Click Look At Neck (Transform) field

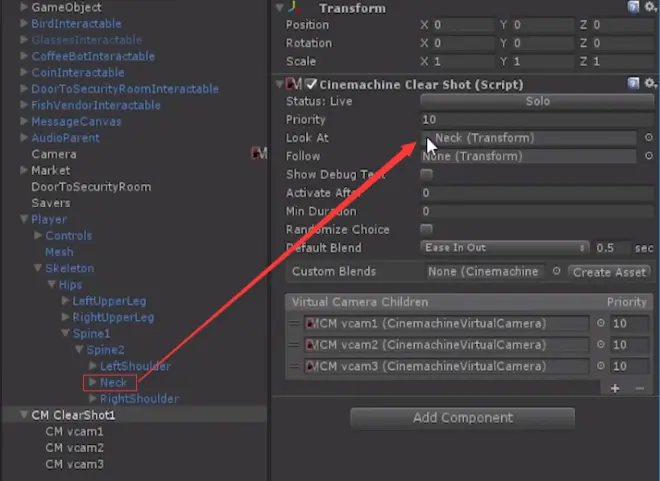(x=529, y=138)
